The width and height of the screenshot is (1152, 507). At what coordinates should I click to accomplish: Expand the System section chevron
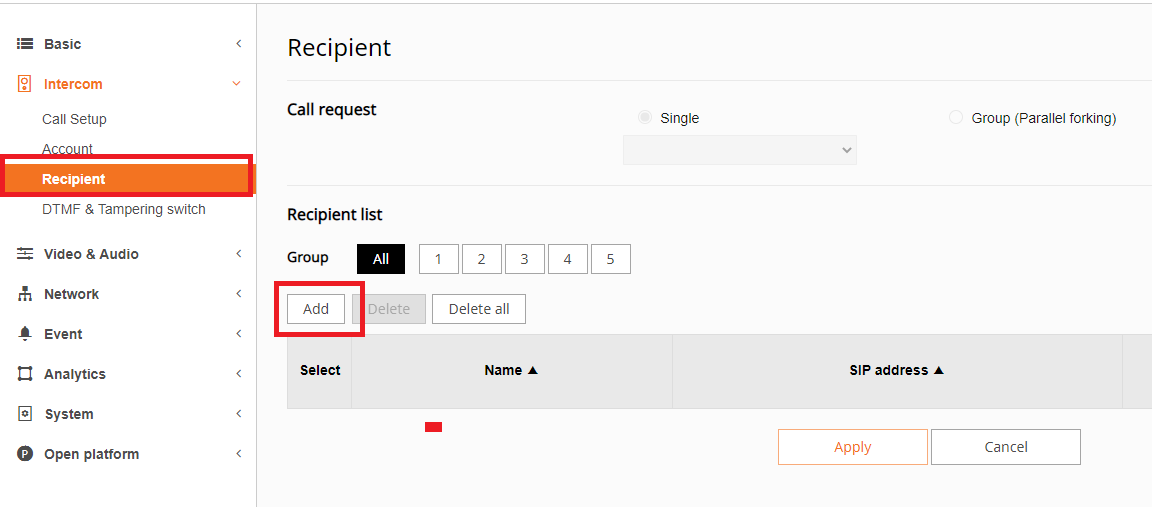coord(238,414)
